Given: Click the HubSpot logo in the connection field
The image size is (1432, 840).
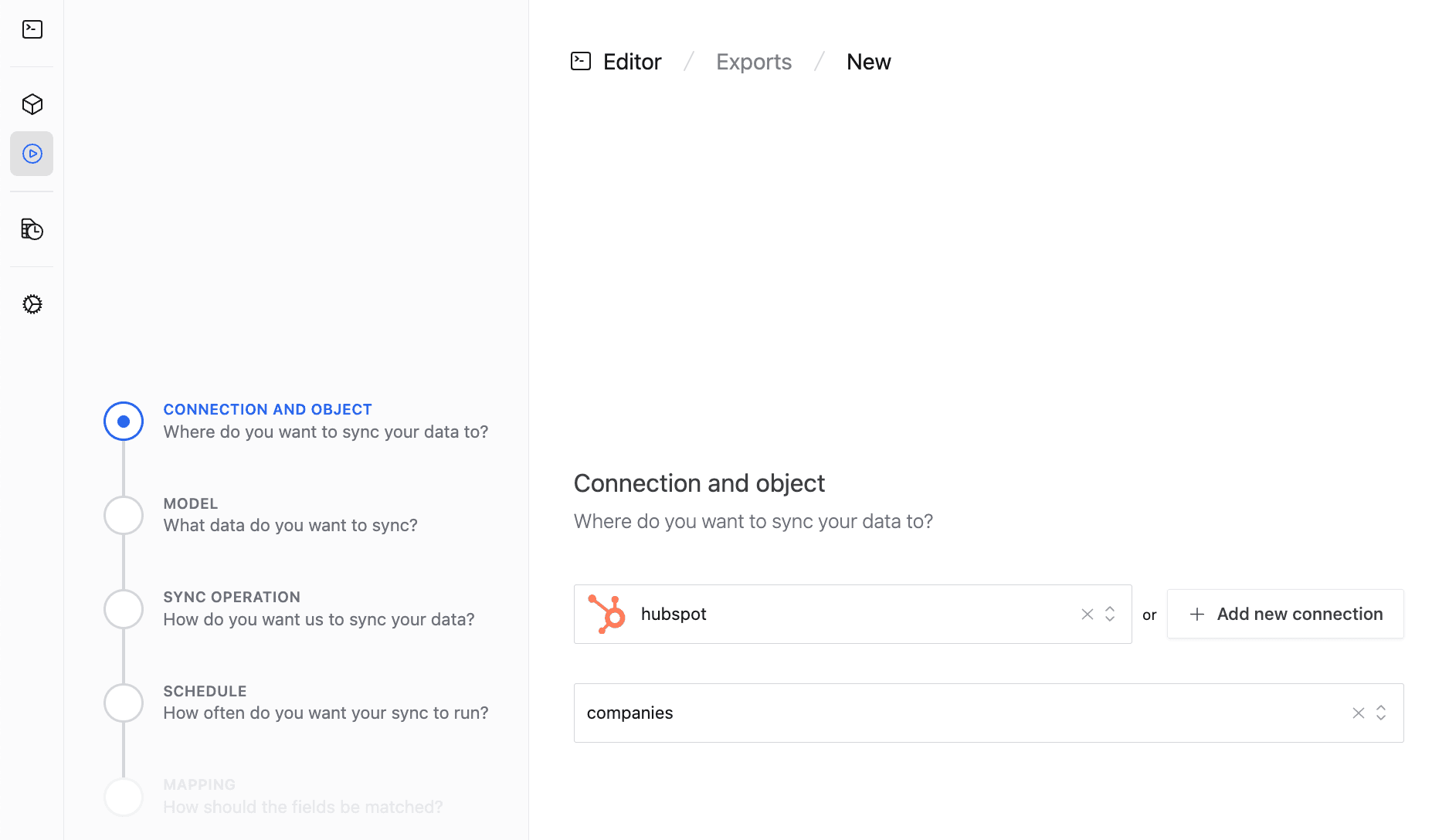Looking at the screenshot, I should [x=607, y=614].
